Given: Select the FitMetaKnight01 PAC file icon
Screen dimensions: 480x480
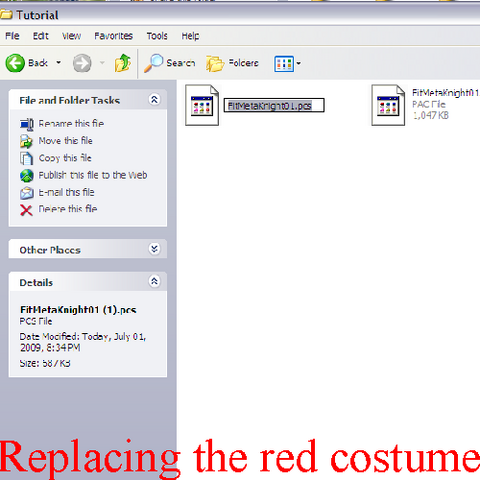Looking at the screenshot, I should (x=388, y=105).
